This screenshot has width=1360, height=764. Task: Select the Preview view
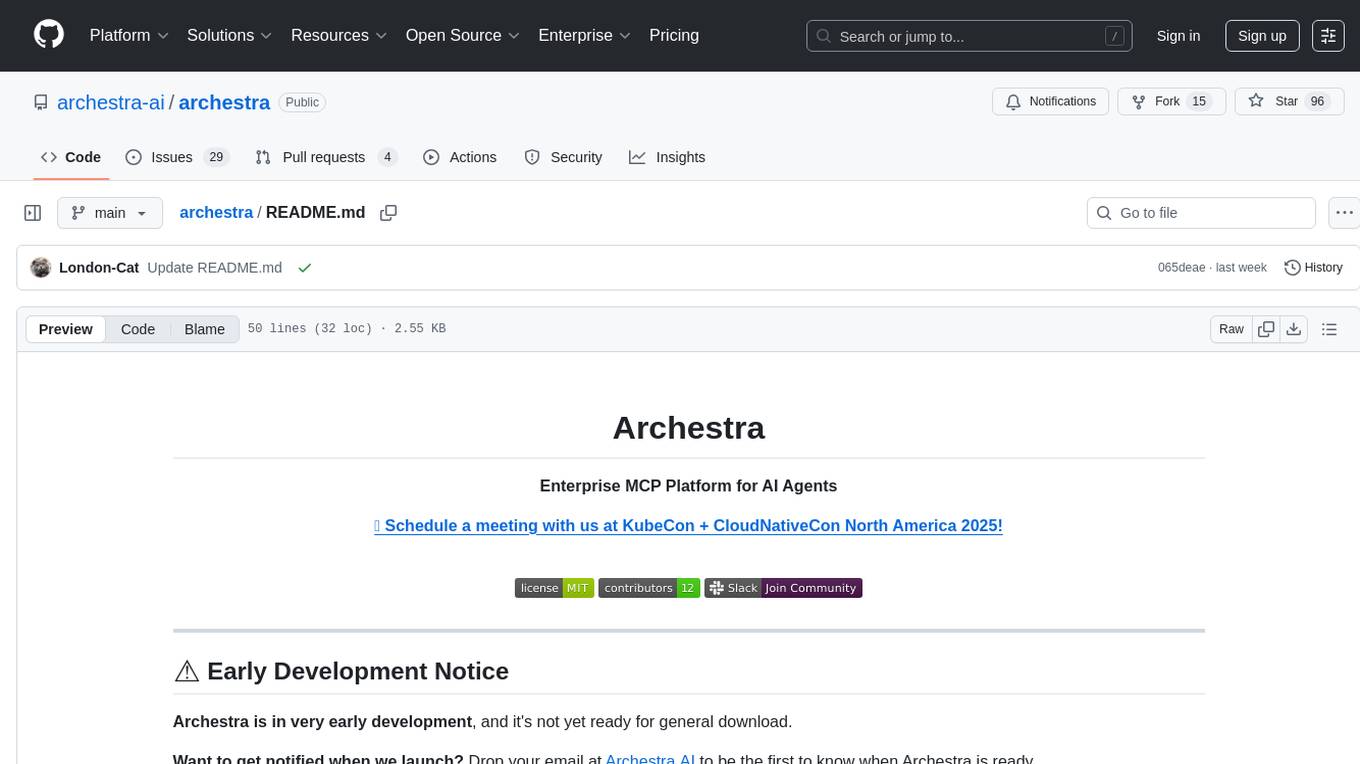66,329
